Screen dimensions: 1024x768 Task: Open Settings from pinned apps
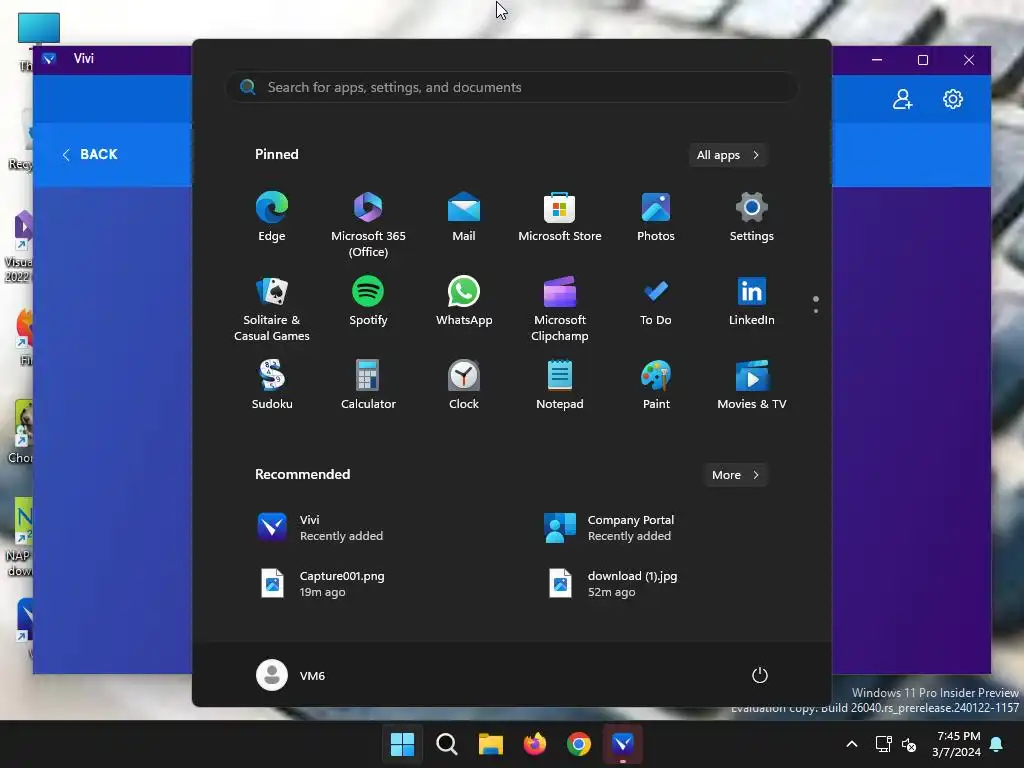(x=752, y=217)
